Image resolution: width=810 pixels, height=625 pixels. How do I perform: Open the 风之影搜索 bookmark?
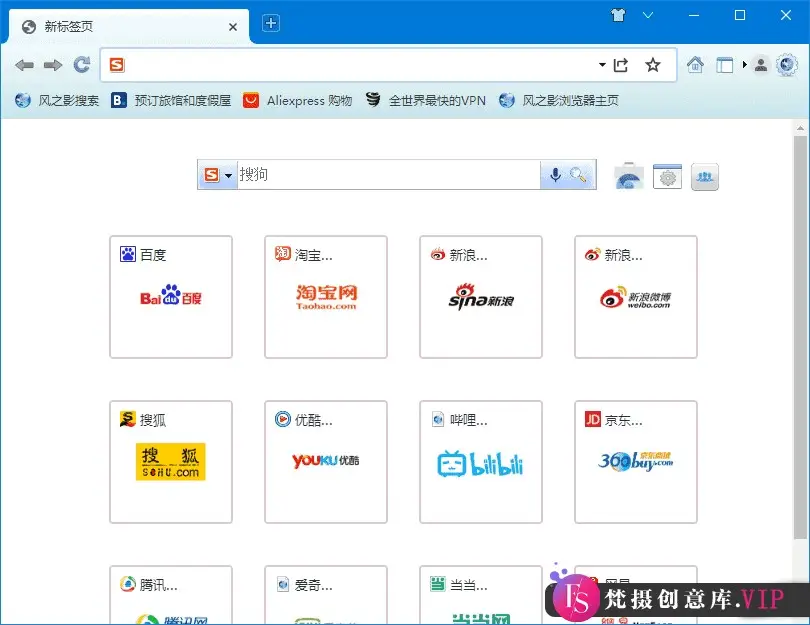point(57,100)
